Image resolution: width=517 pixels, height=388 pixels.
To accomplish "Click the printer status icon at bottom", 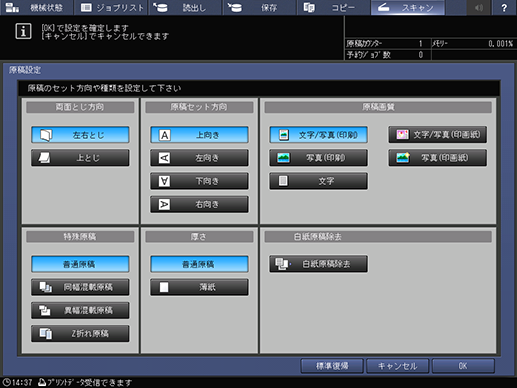I will [x=42, y=382].
